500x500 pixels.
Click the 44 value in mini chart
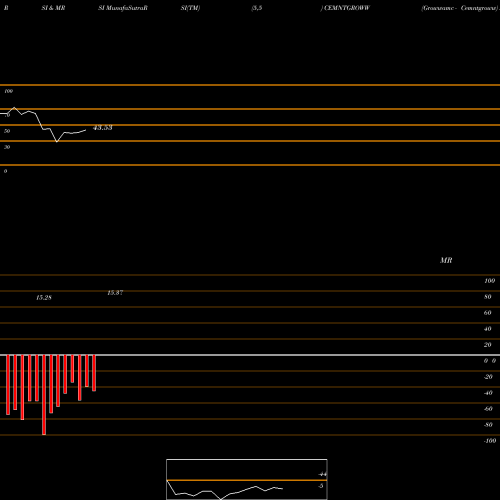[322, 474]
